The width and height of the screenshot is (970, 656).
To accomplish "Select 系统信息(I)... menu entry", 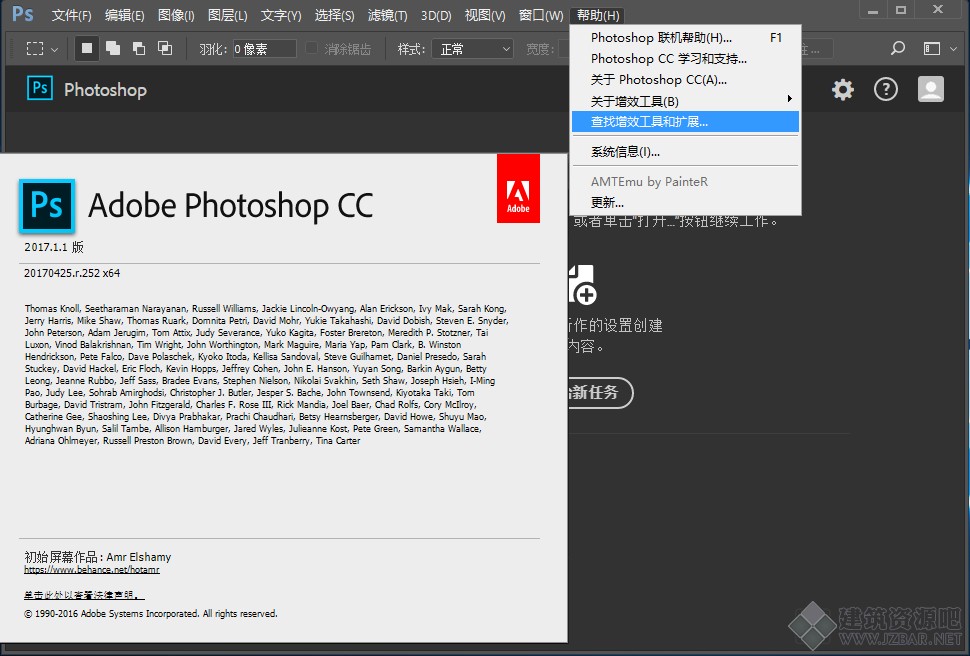I will [686, 152].
